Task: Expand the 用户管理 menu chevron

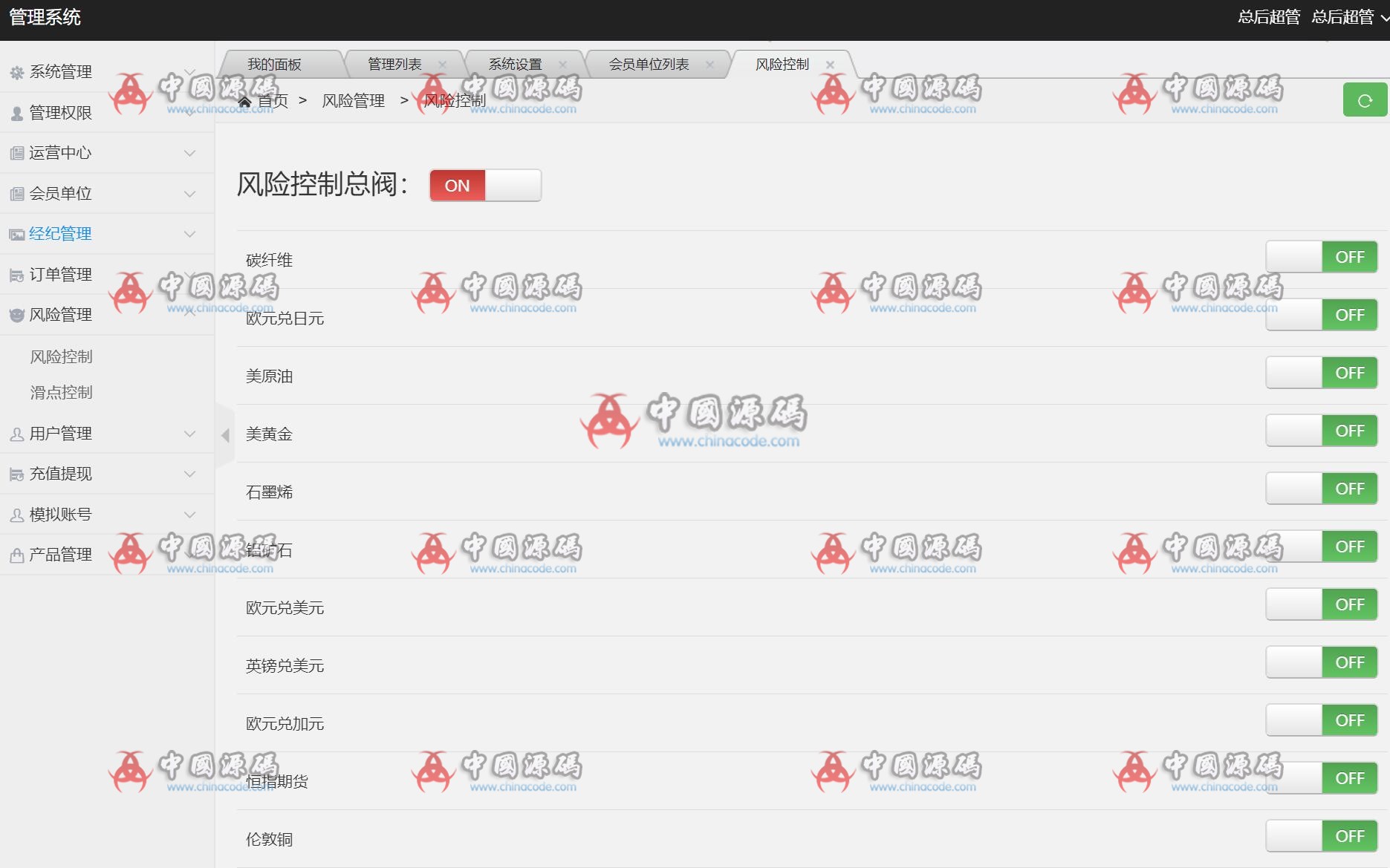Action: [x=189, y=434]
